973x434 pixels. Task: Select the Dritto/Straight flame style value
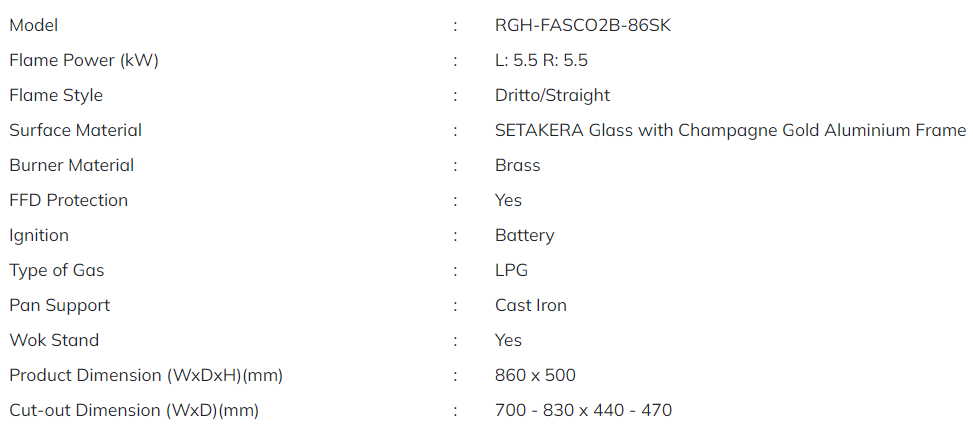click(x=552, y=96)
